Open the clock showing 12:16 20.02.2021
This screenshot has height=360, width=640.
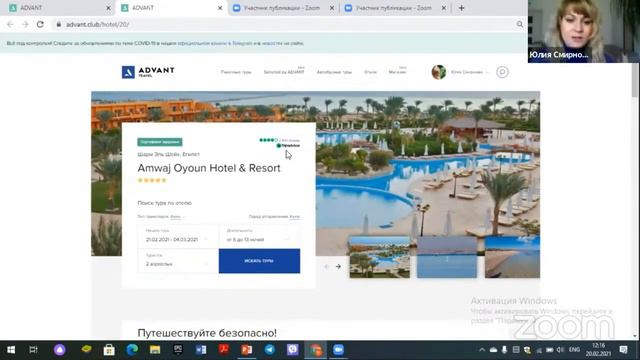tap(598, 350)
